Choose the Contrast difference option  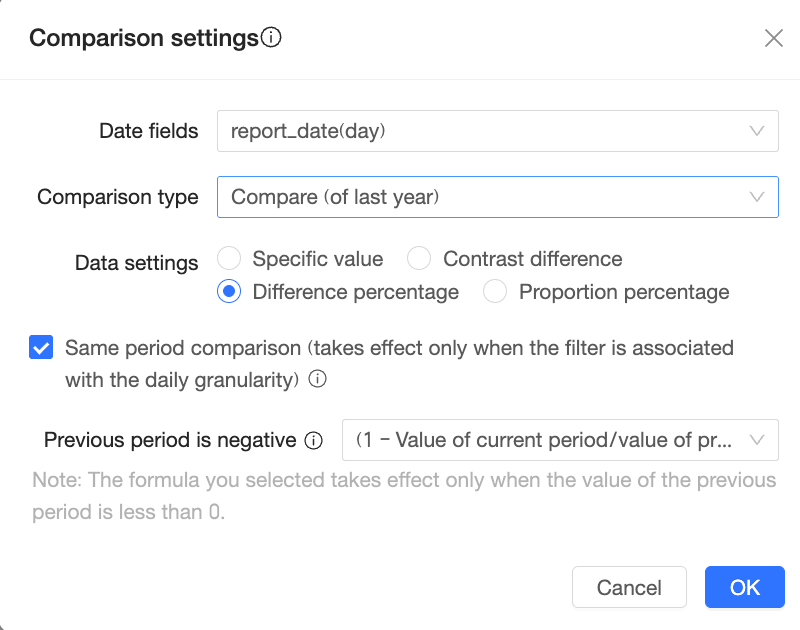coord(419,259)
